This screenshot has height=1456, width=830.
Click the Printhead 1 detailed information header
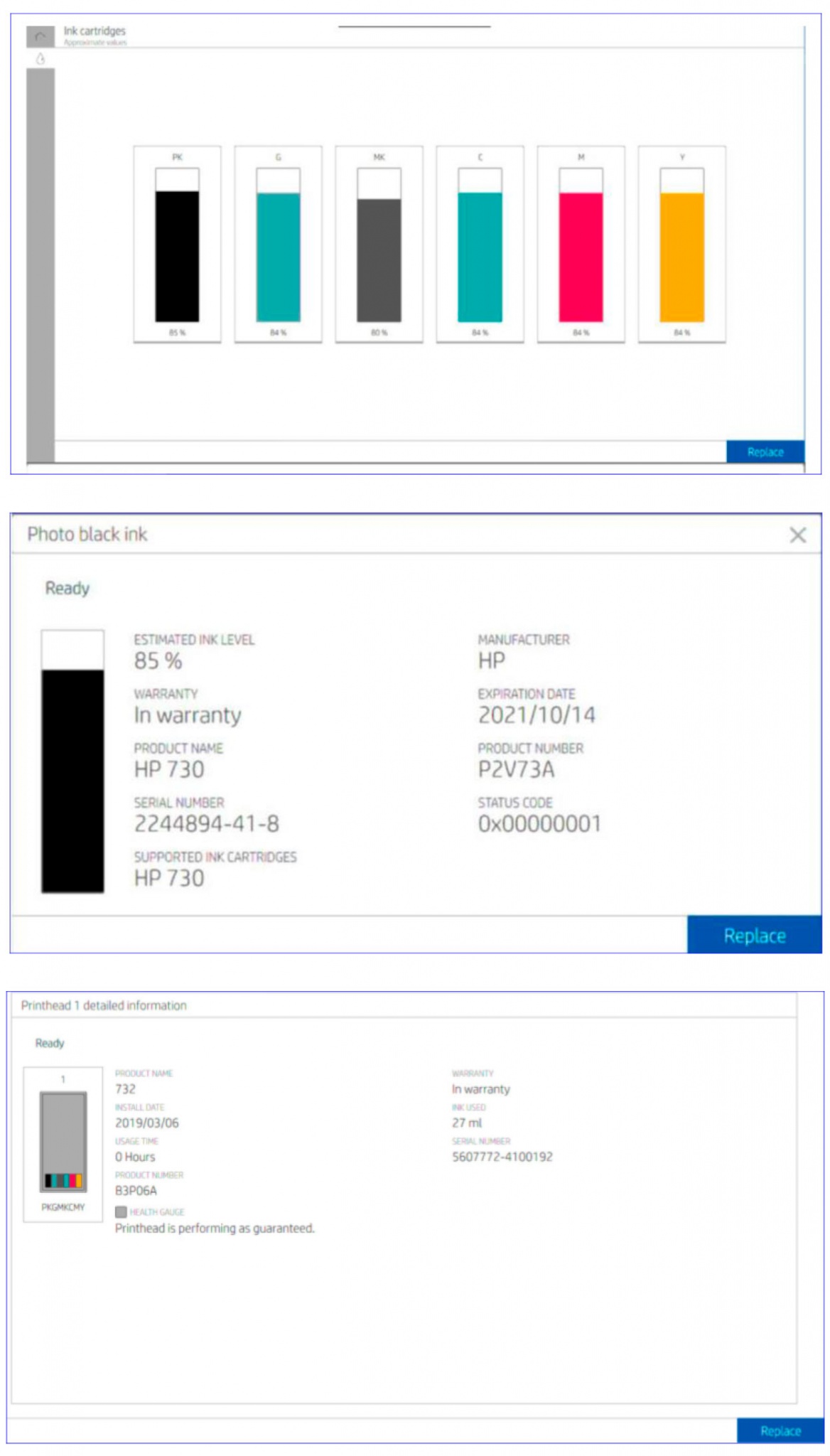tap(104, 1005)
